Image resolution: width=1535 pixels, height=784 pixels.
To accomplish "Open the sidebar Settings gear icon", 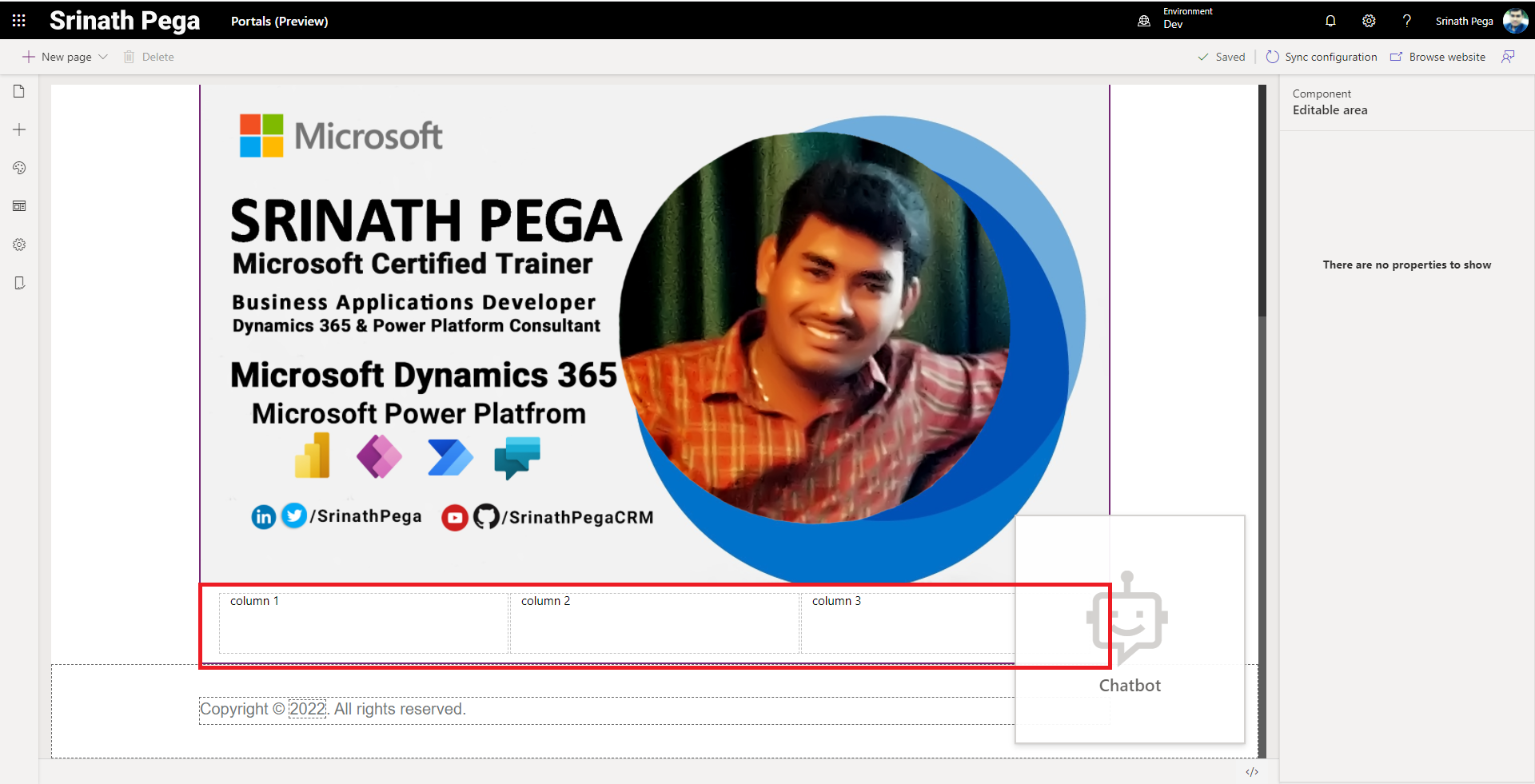I will pos(19,245).
